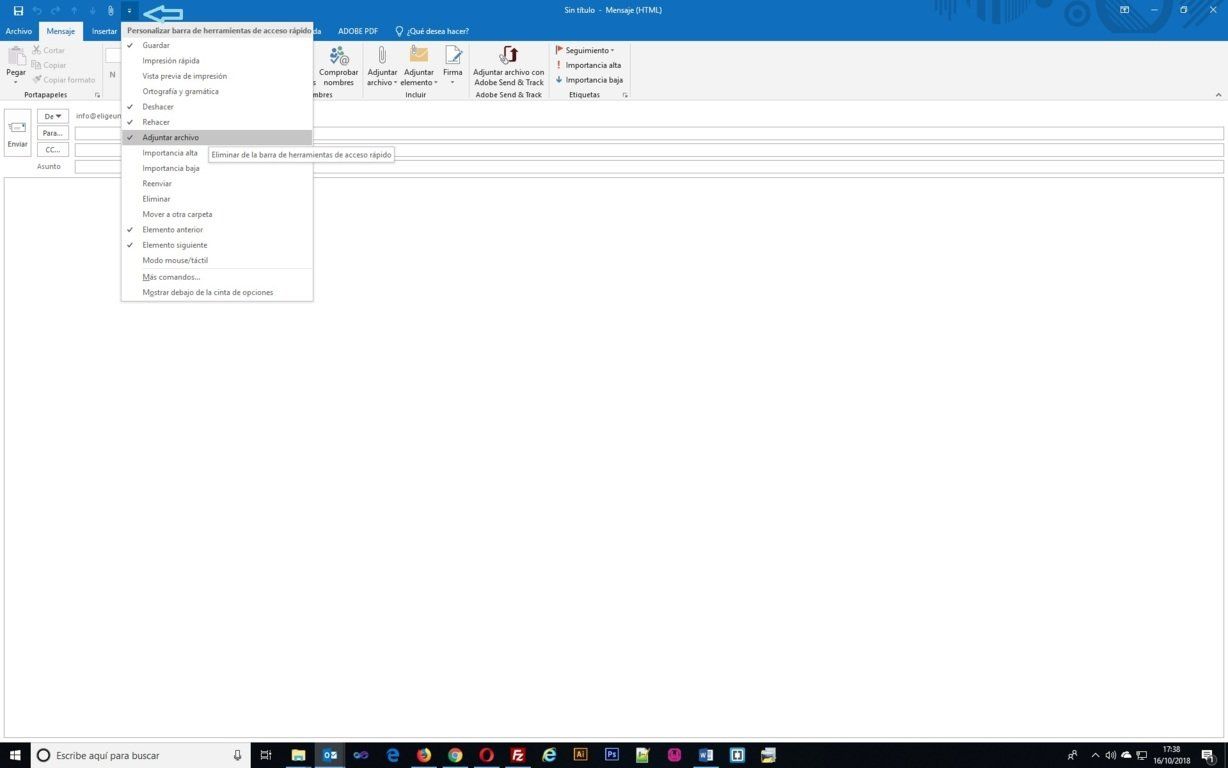Expand the Seguimiento dropdown
The height and width of the screenshot is (768, 1228).
point(588,50)
